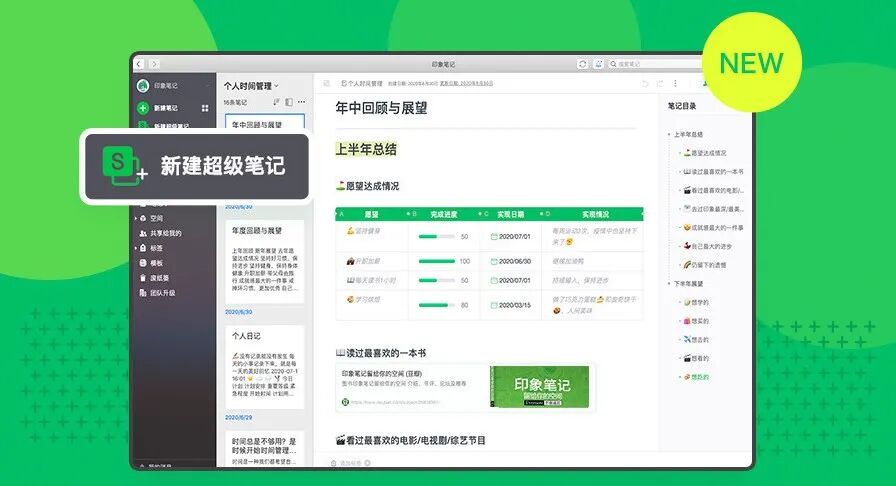
Task: Select the 年中回顾与展望 note card
Action: point(265,122)
